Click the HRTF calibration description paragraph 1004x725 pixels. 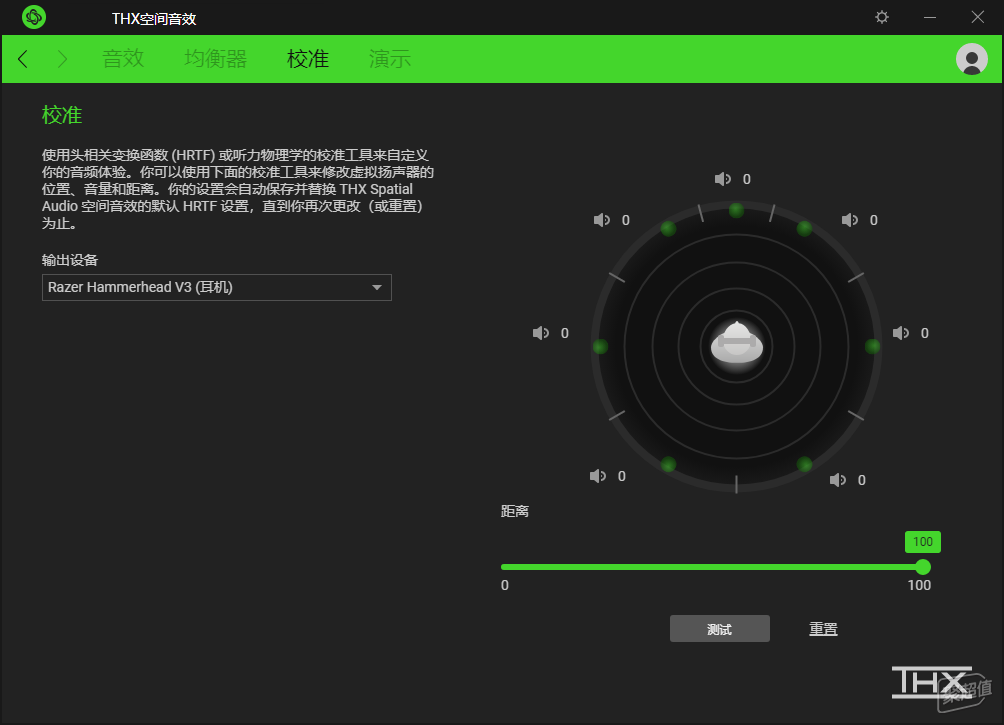pyautogui.click(x=238, y=189)
